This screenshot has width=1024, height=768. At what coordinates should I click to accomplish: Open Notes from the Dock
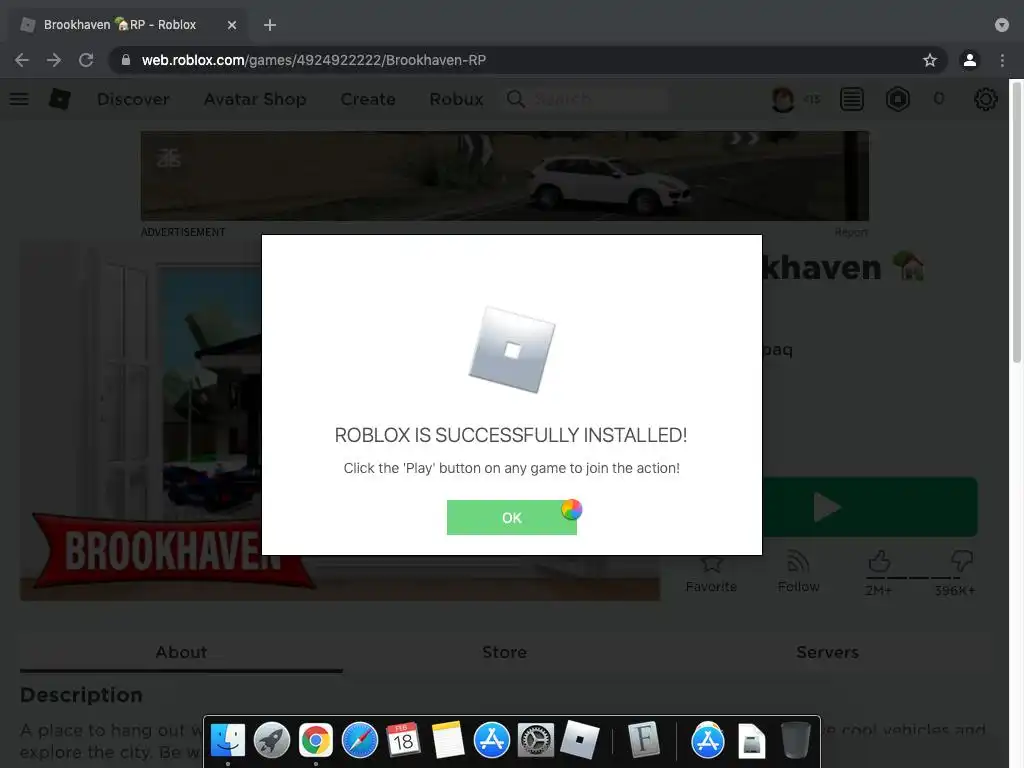point(448,741)
